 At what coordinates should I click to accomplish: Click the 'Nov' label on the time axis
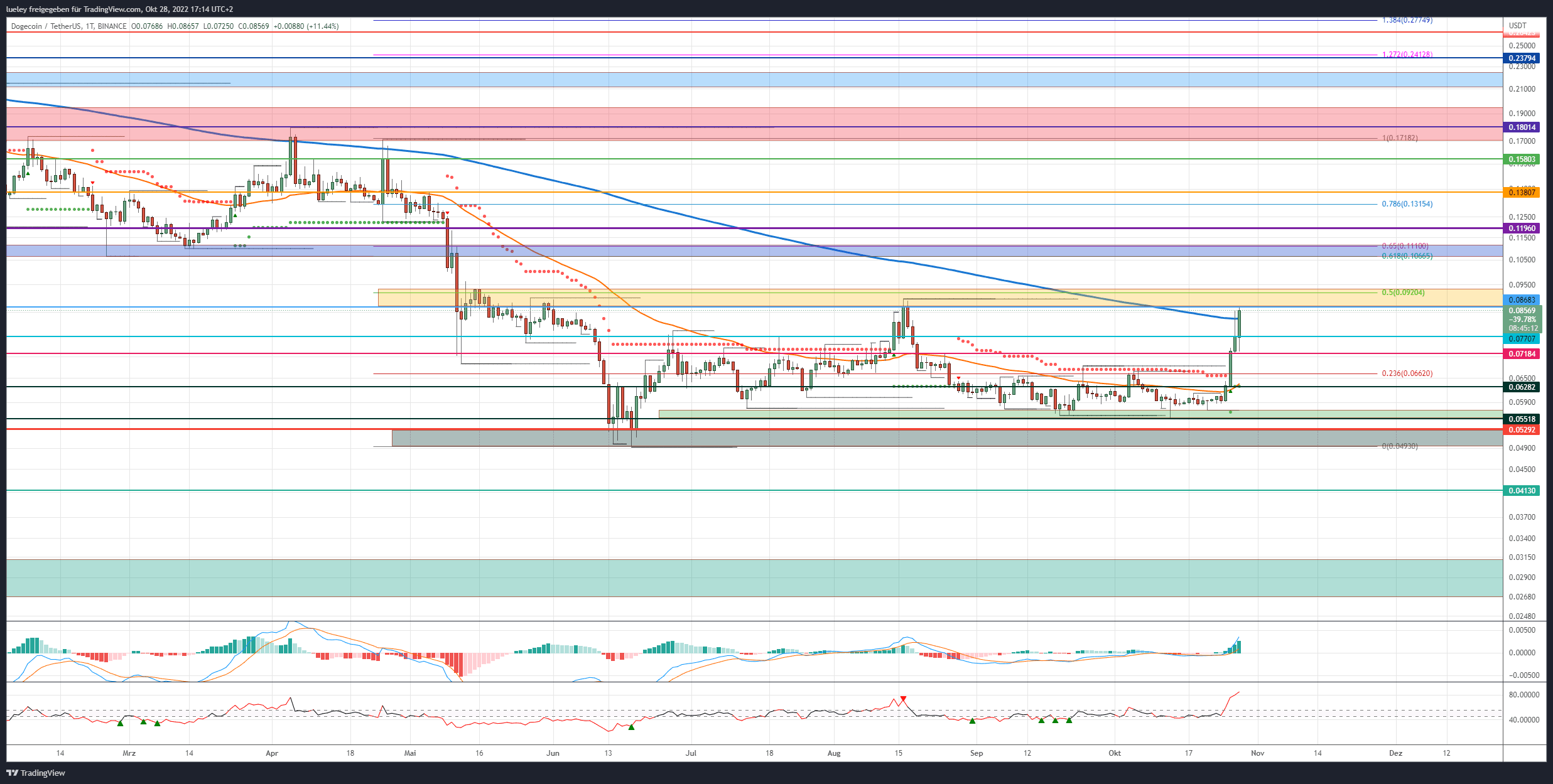tap(1257, 753)
